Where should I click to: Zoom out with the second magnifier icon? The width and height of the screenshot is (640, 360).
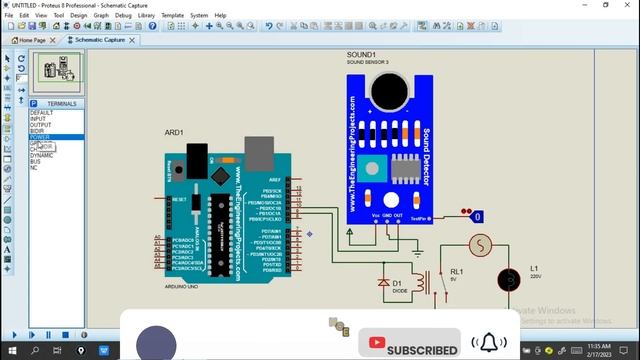click(x=230, y=26)
